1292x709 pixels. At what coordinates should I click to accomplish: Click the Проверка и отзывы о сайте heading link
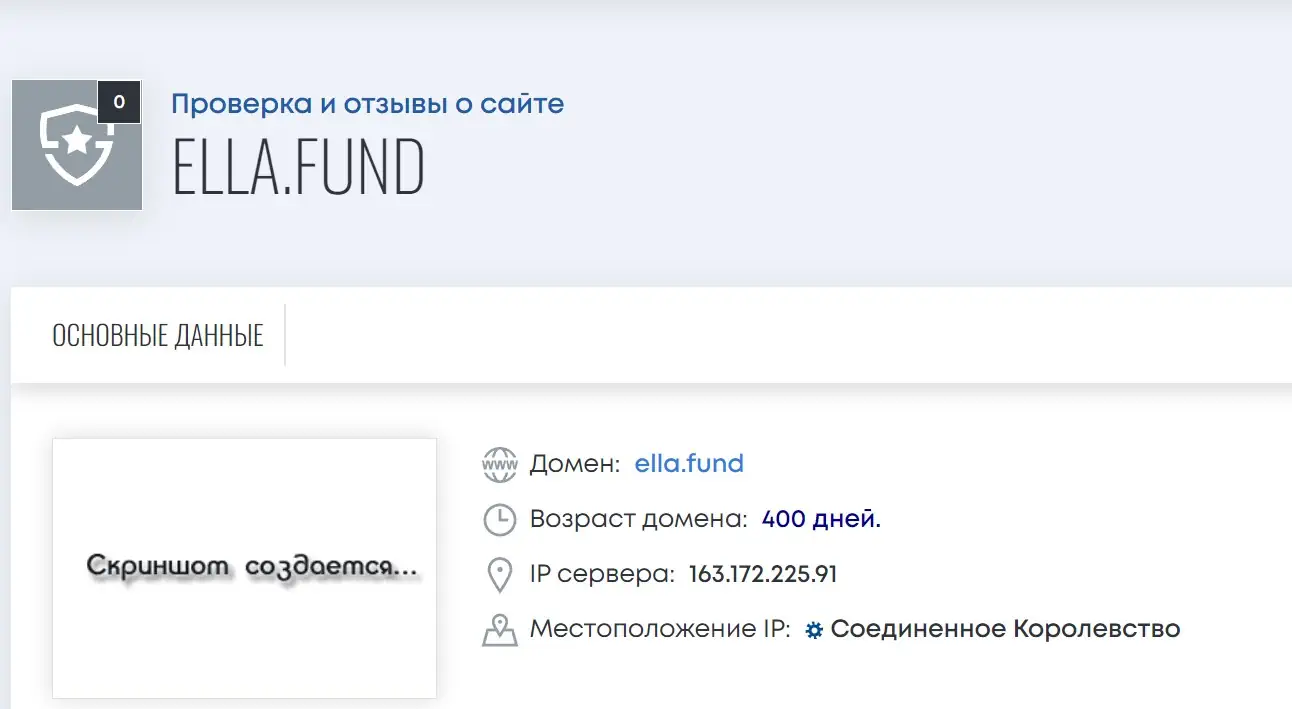[x=368, y=103]
